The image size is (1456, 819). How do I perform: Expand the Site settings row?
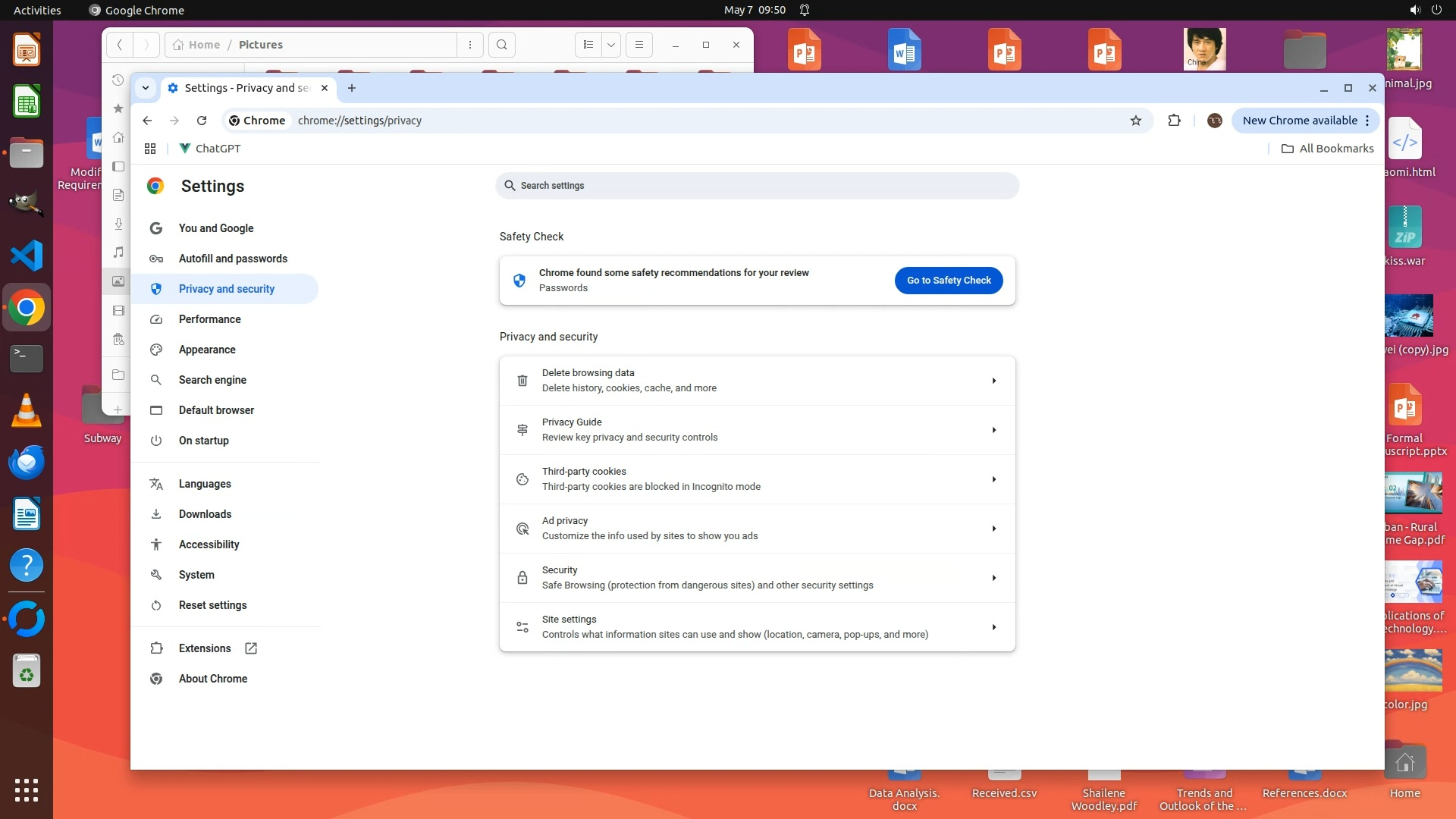(756, 627)
